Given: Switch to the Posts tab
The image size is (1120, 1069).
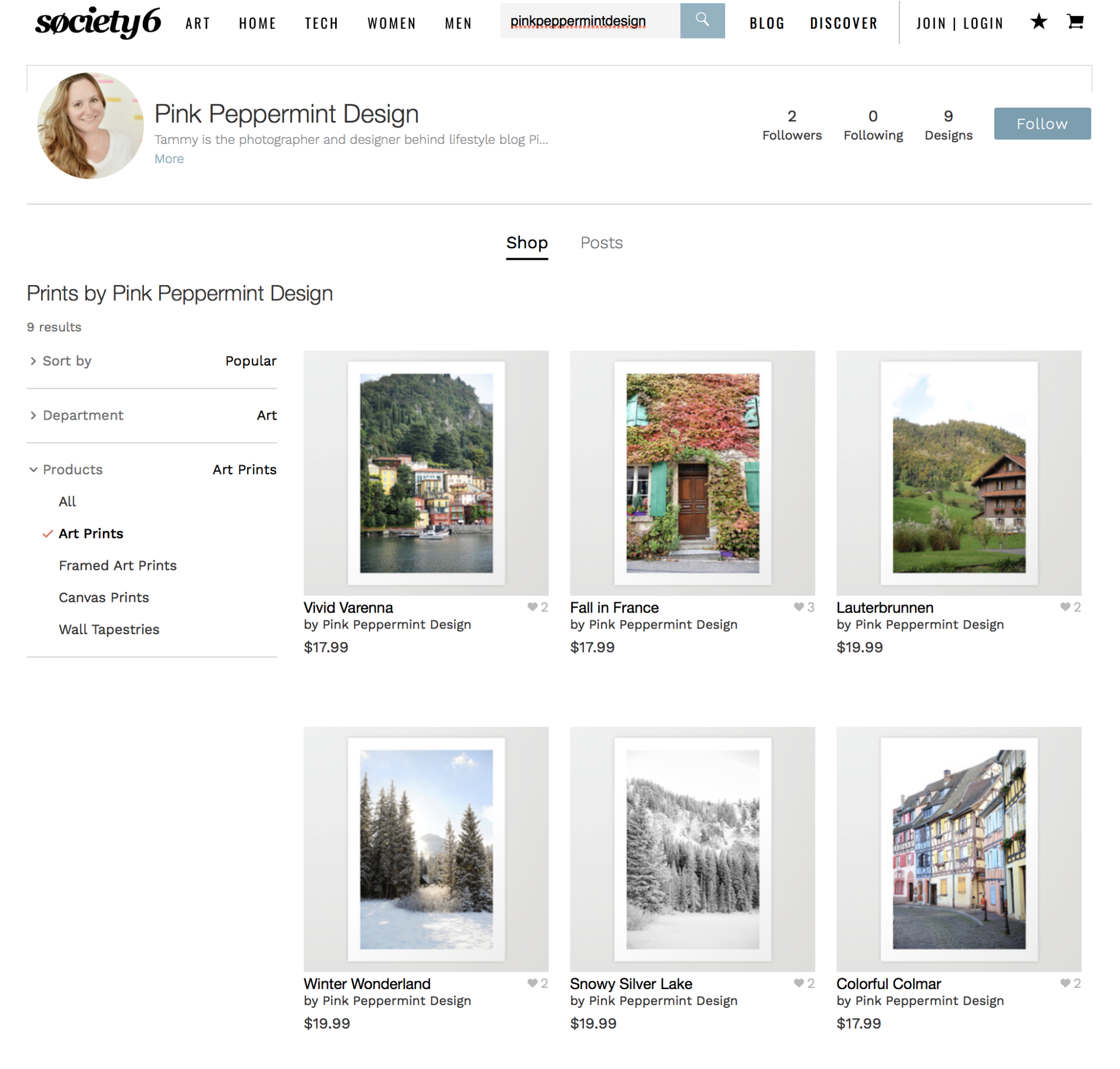Looking at the screenshot, I should 601,243.
